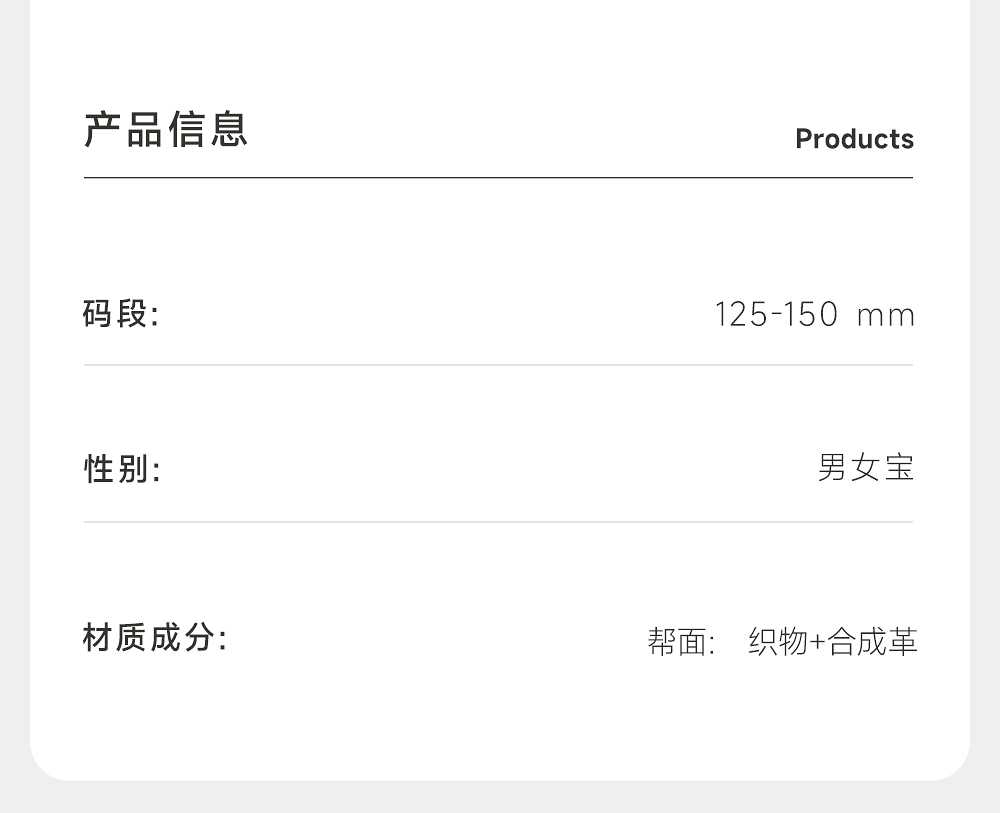Select the 码段: row label
The image size is (1000, 813).
click(121, 314)
